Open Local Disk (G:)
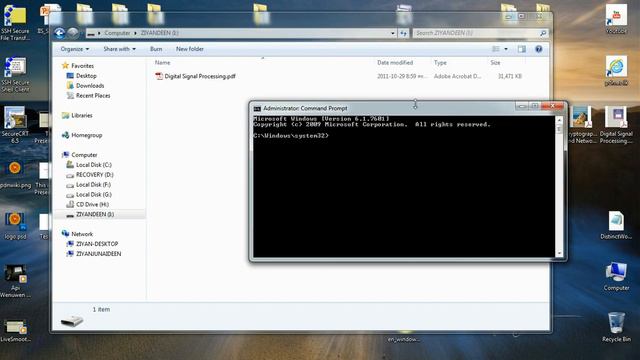Viewport: 640px width, 360px height. [93, 195]
